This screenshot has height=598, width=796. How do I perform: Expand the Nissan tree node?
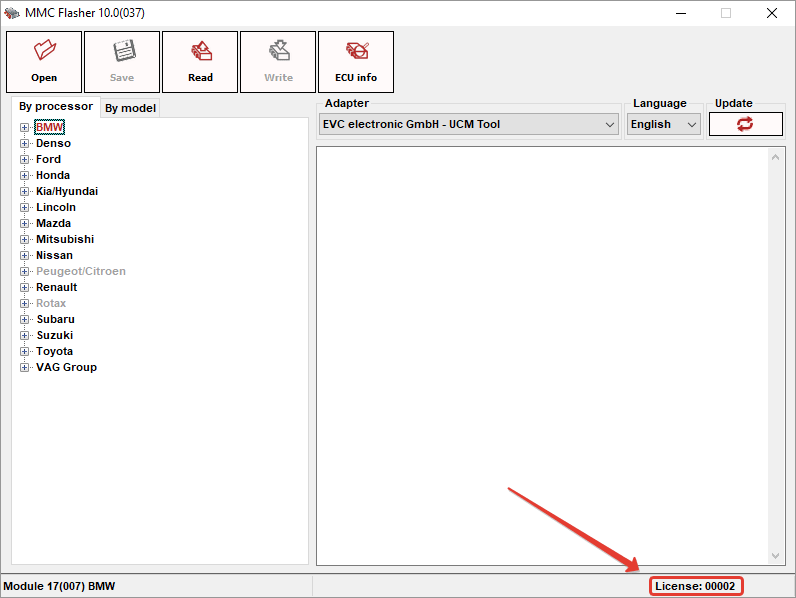point(24,255)
